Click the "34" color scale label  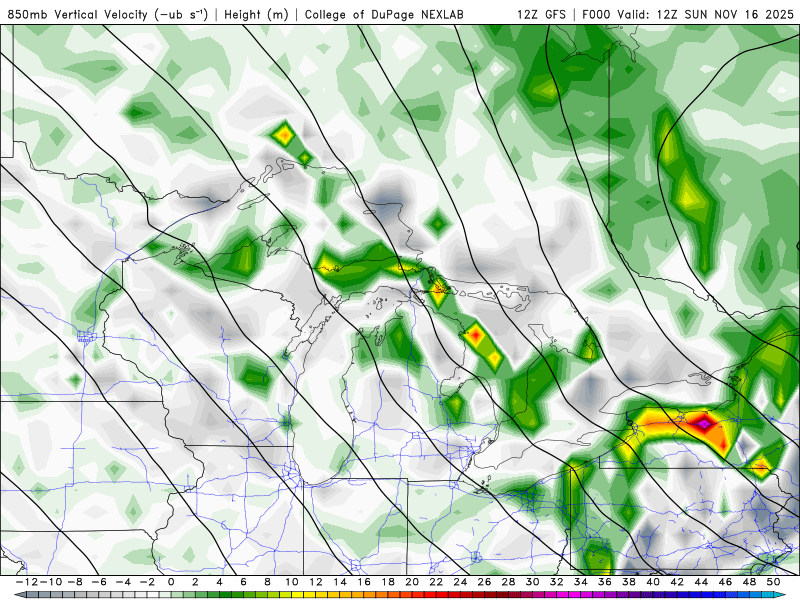coord(581,582)
